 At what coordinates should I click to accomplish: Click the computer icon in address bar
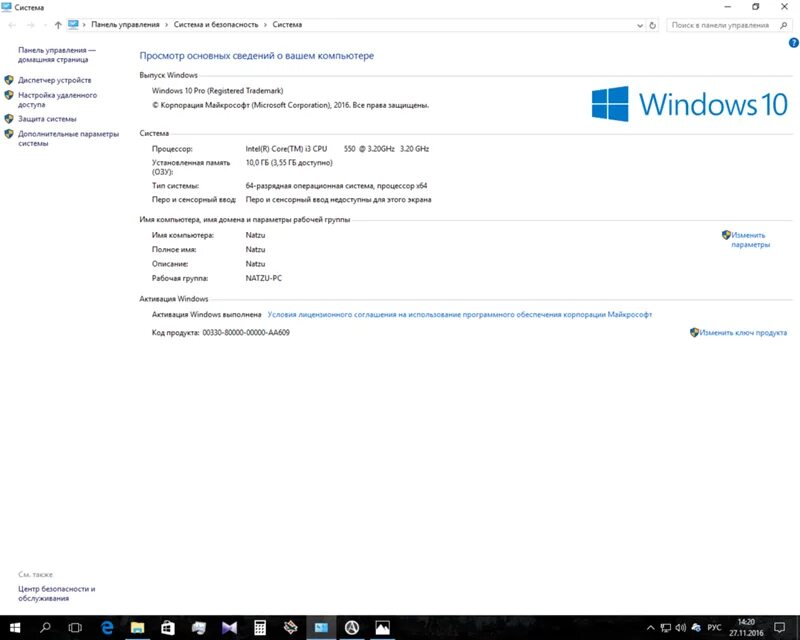pyautogui.click(x=73, y=24)
